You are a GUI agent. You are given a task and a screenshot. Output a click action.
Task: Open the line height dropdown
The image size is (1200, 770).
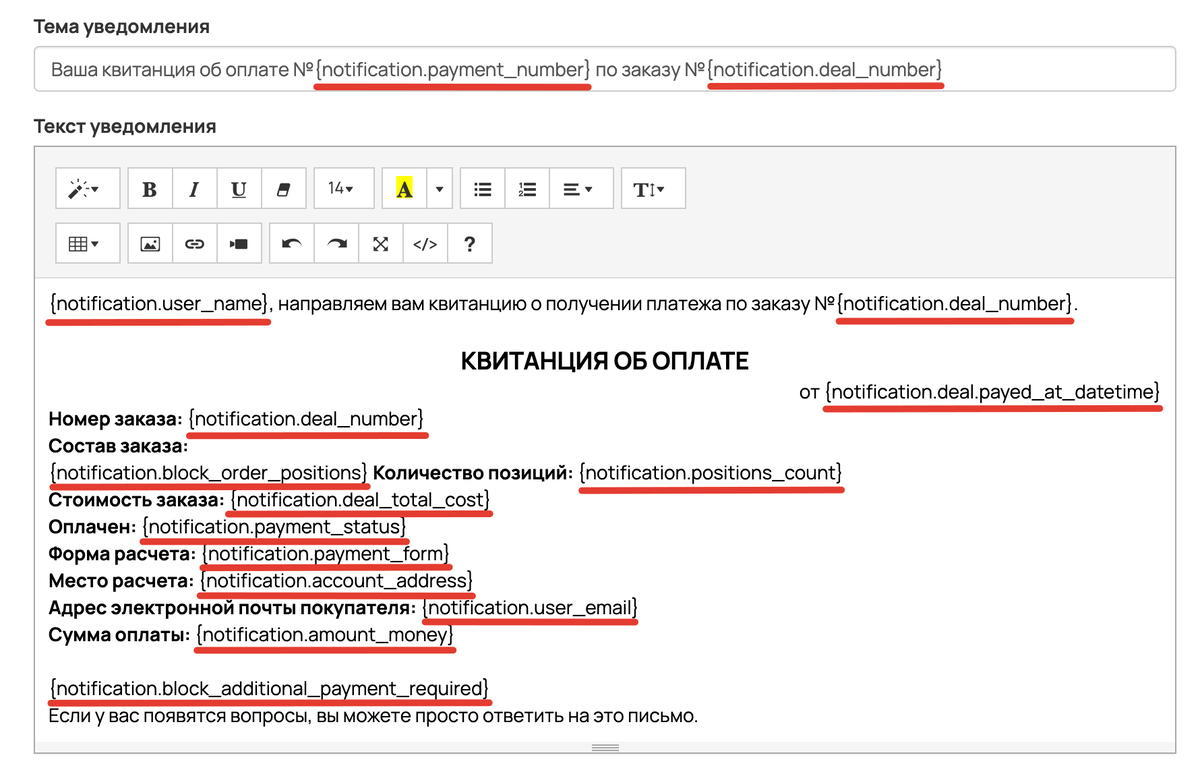click(x=652, y=188)
